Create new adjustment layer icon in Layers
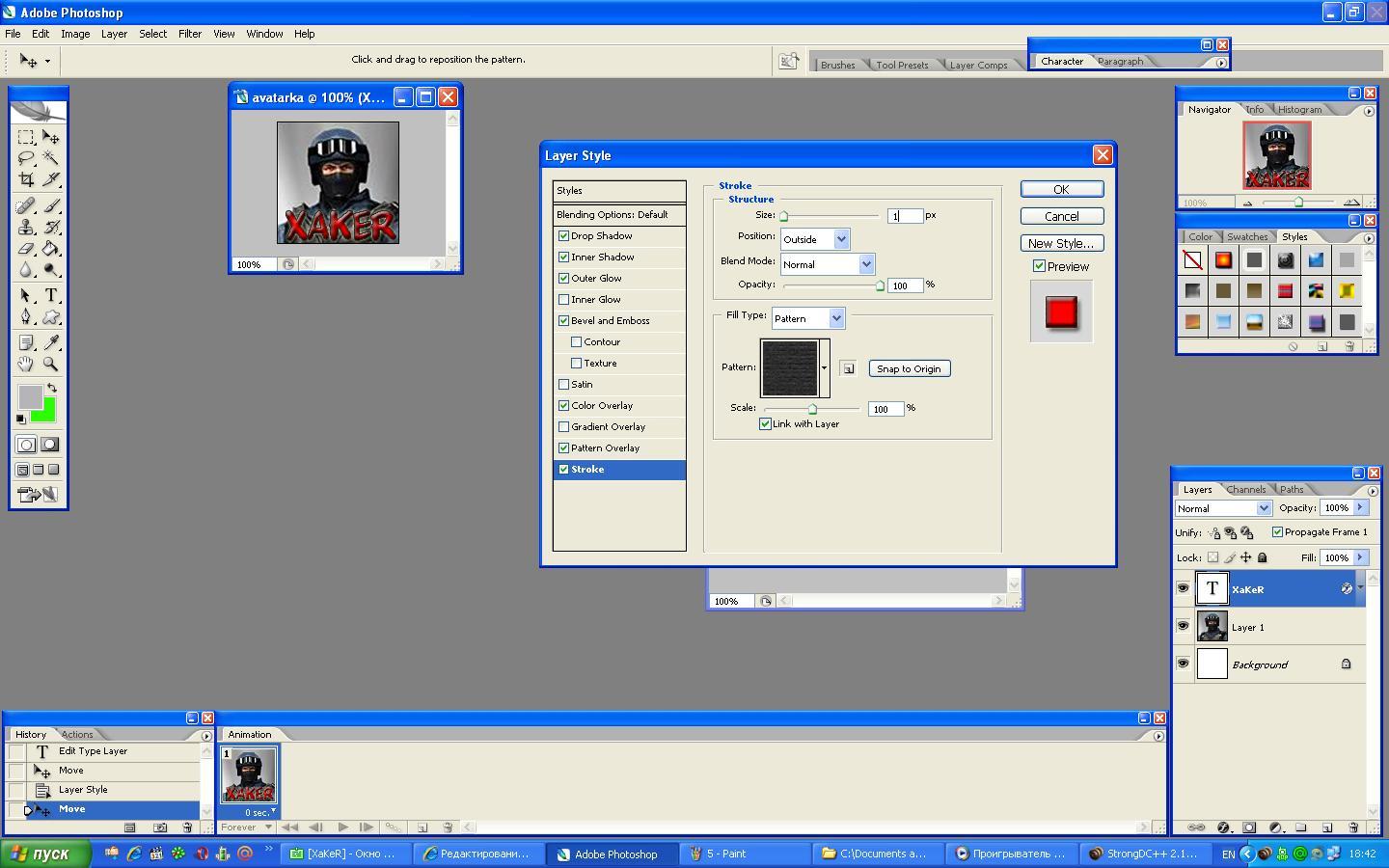Image resolution: width=1389 pixels, height=868 pixels. pyautogui.click(x=1275, y=827)
